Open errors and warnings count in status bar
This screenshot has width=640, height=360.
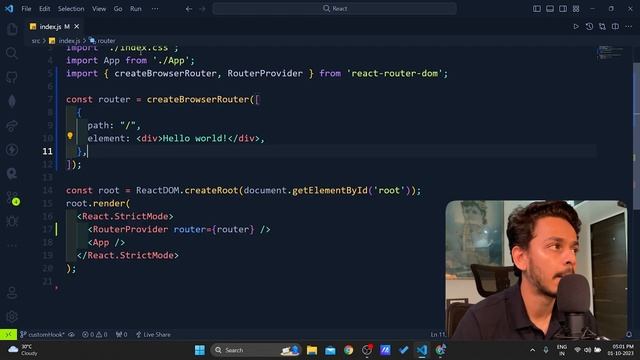95,334
